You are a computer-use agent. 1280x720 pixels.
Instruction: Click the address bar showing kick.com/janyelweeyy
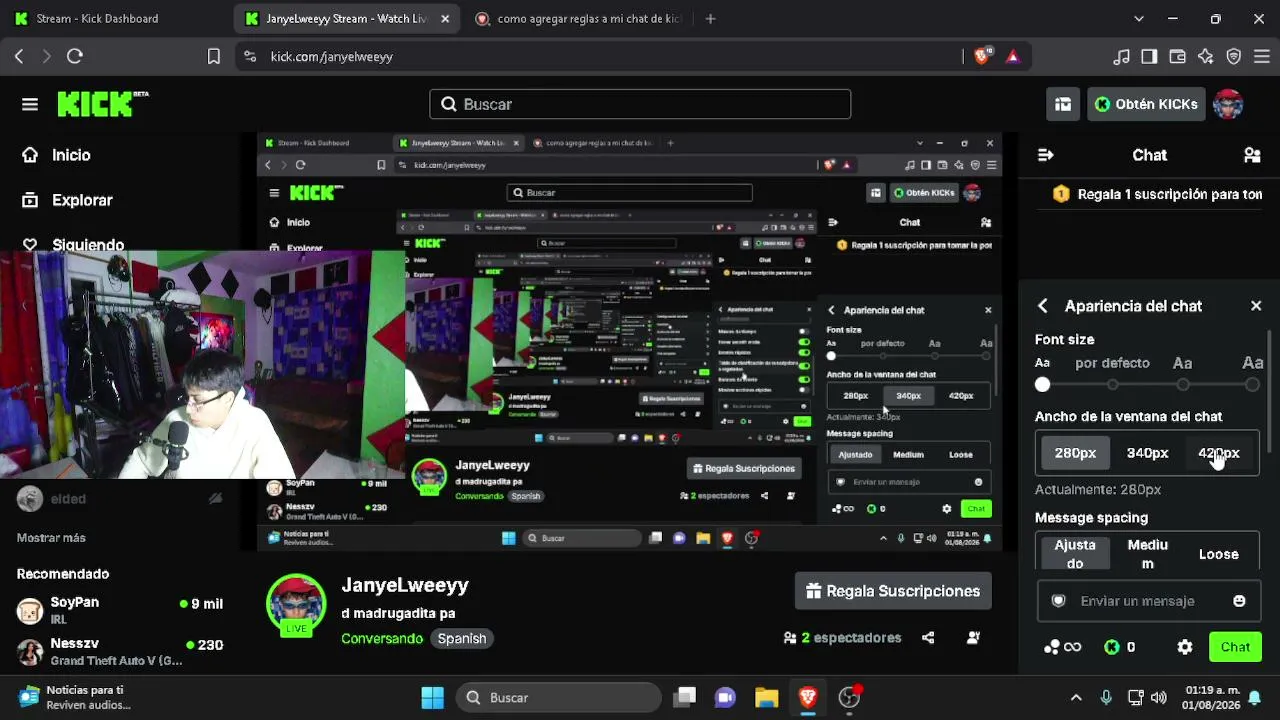[x=600, y=57]
